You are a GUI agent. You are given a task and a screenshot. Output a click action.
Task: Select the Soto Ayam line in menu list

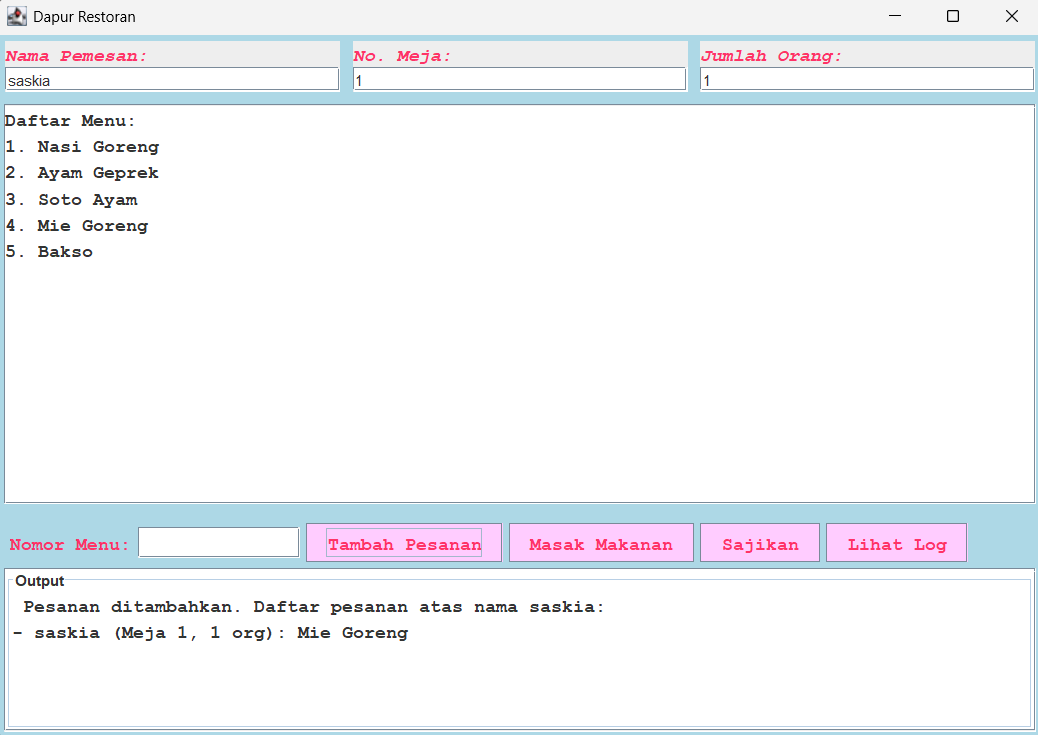[x=72, y=200]
